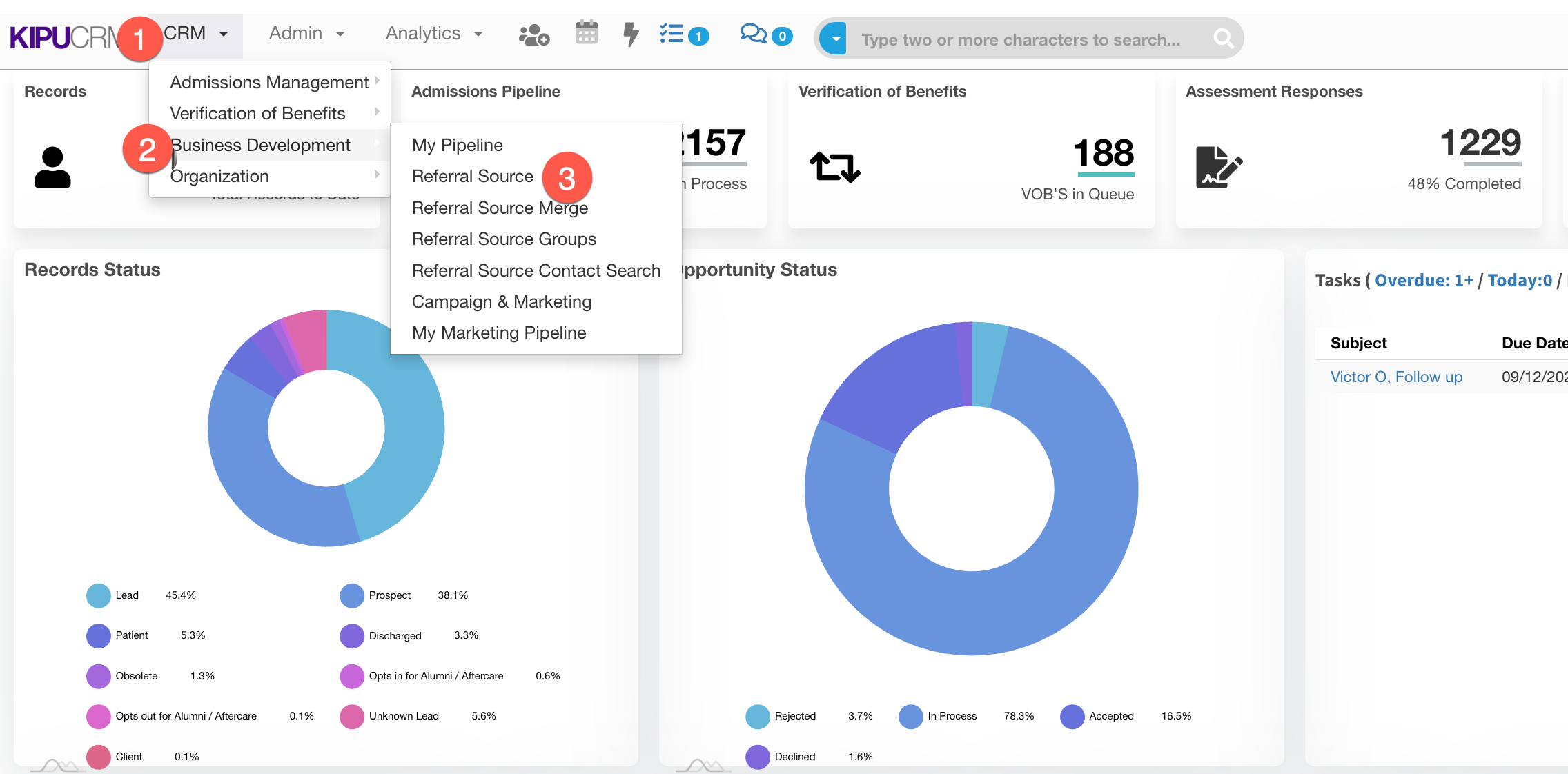Choose Campaign & Marketing menu entry
This screenshot has height=774, width=1568.
502,301
